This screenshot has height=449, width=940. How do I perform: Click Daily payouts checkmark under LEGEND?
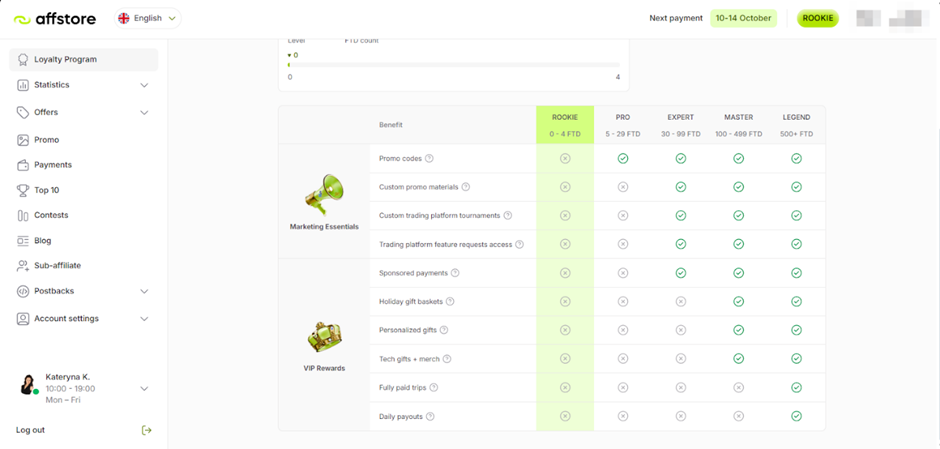point(796,416)
